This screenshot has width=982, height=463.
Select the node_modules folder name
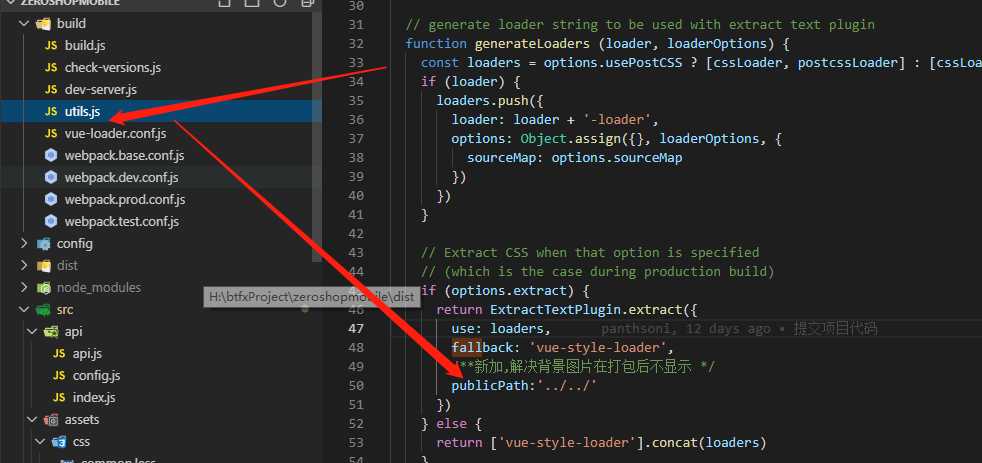(x=99, y=288)
